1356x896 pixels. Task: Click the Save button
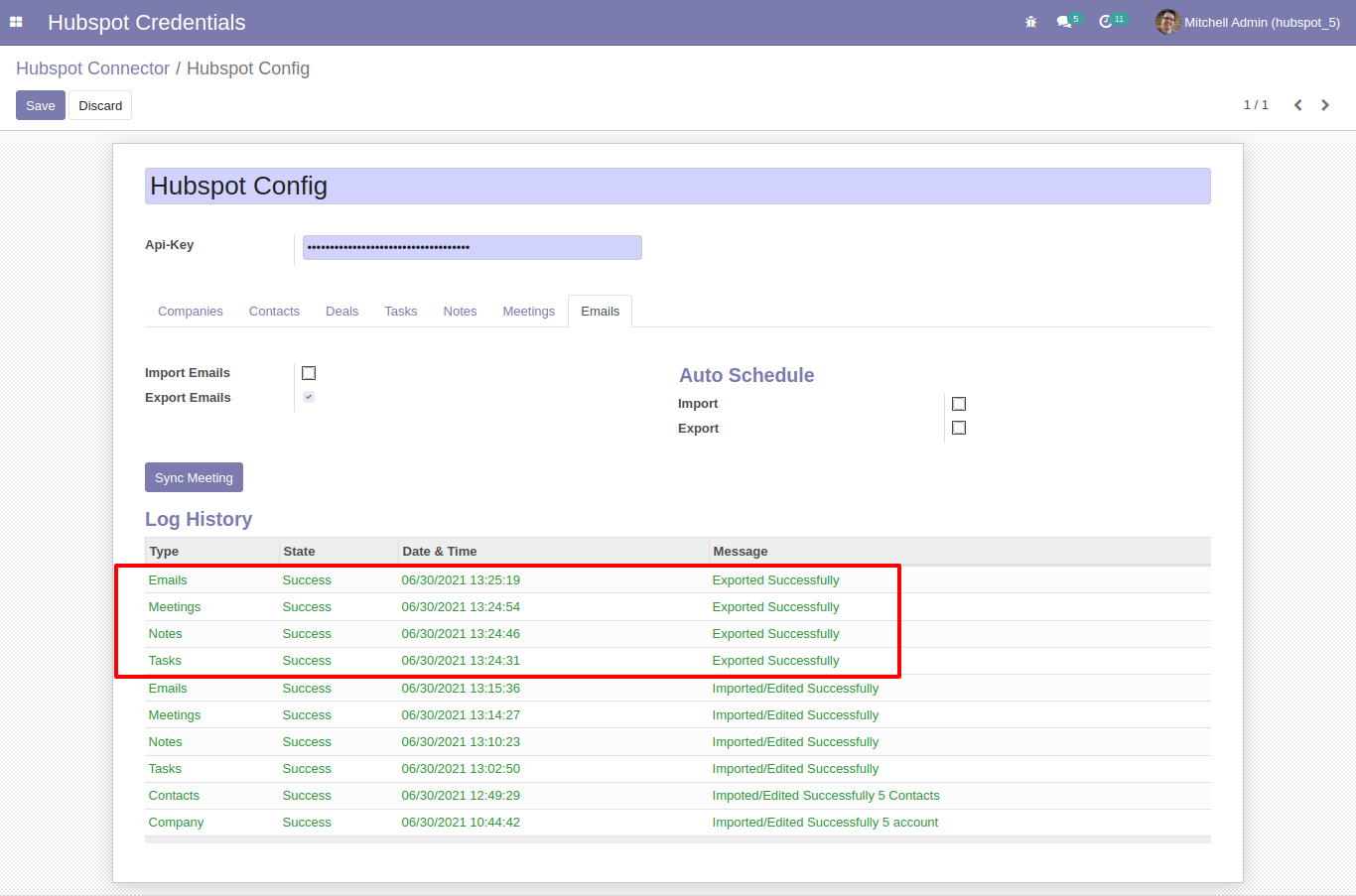[41, 105]
